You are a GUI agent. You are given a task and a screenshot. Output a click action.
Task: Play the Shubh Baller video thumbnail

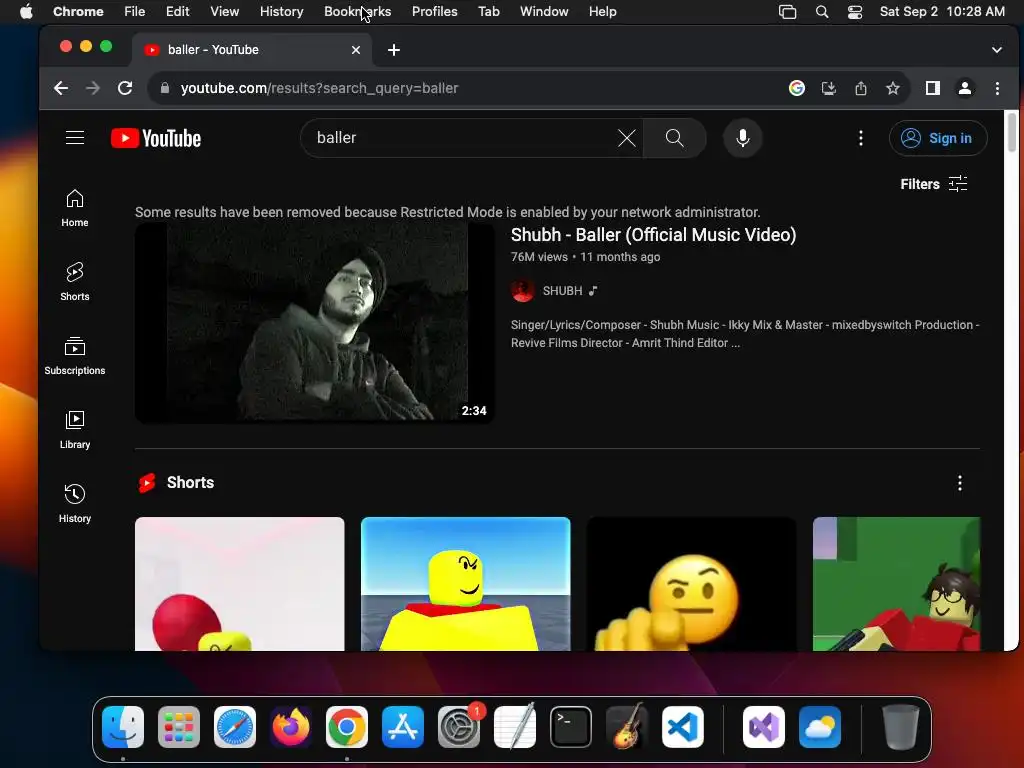[314, 323]
